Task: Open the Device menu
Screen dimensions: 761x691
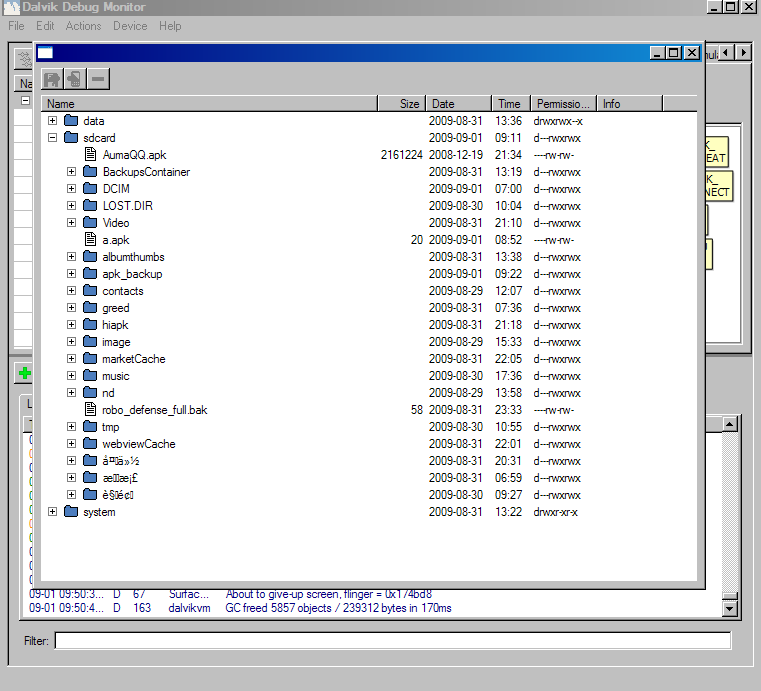Action: (130, 26)
